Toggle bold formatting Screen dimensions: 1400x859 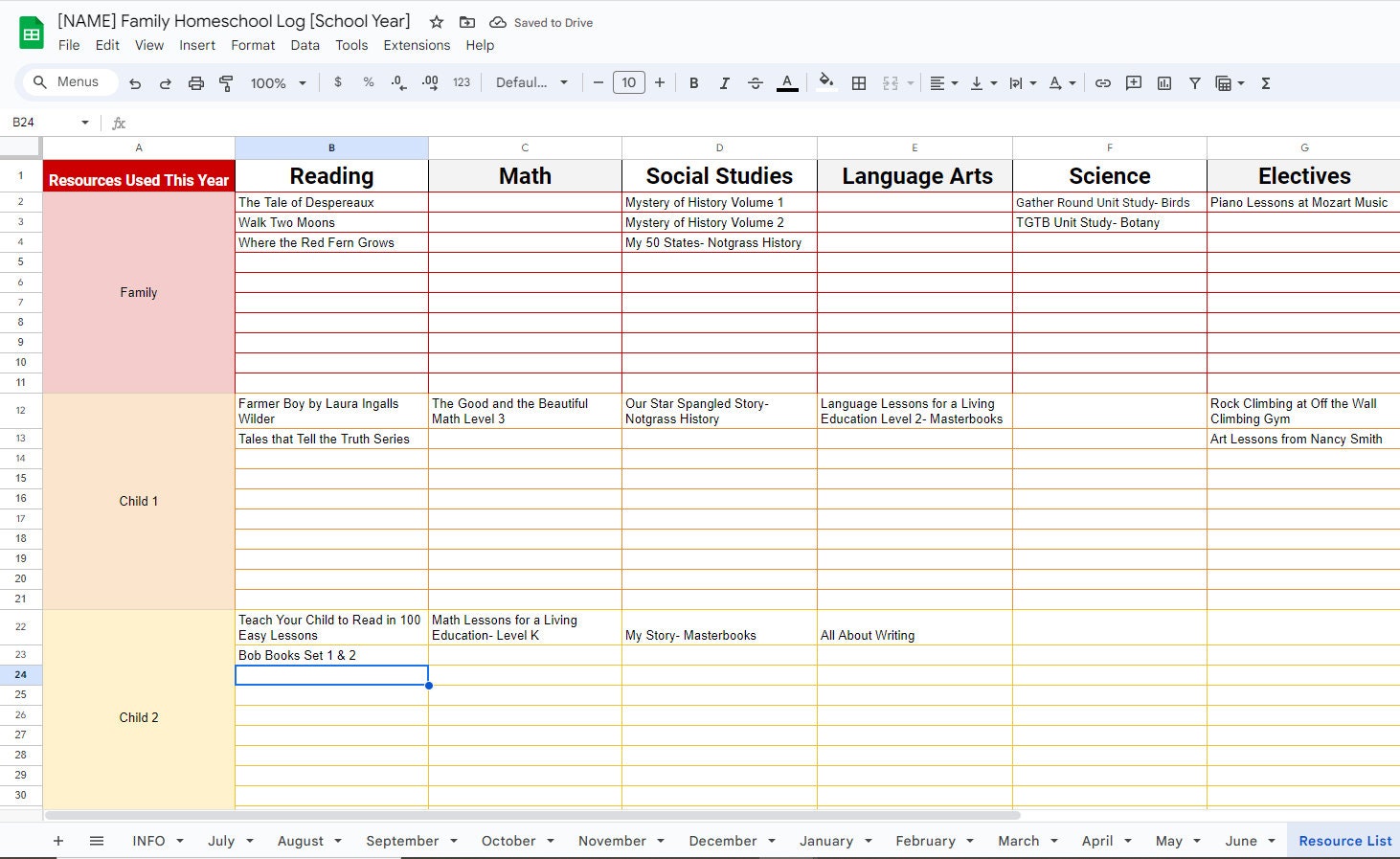693,83
